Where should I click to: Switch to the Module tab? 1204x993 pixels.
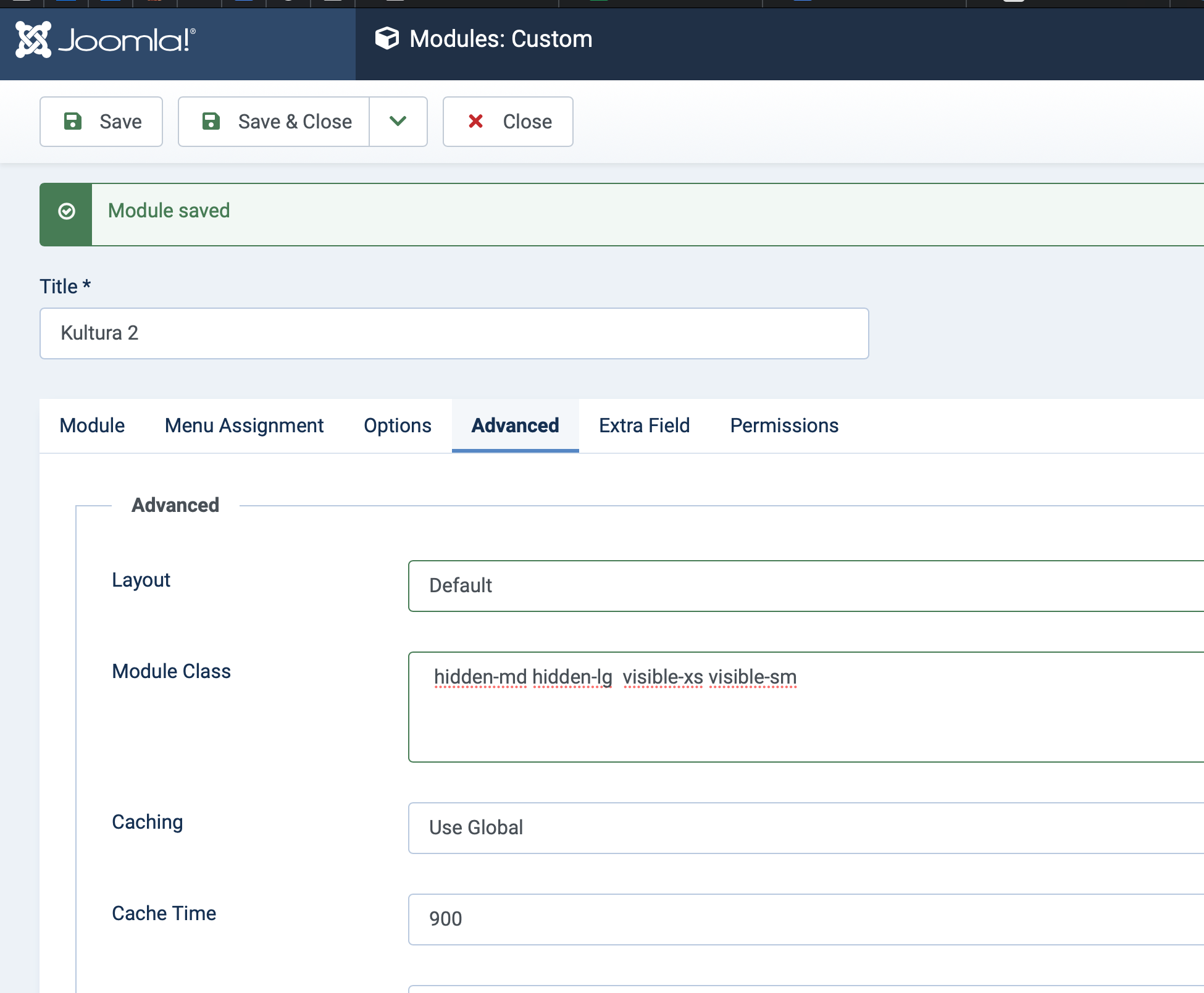(x=92, y=425)
